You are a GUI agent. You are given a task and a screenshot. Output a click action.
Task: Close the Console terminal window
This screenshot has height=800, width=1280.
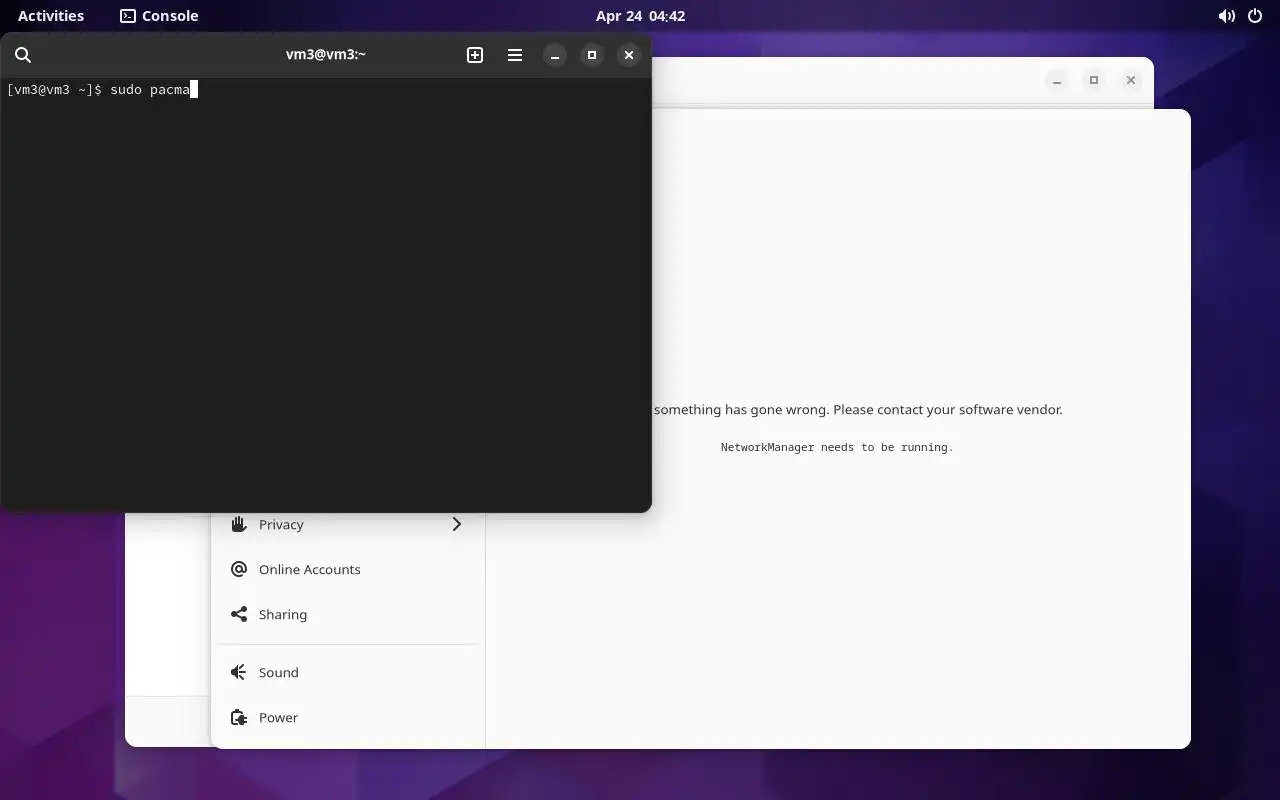click(x=629, y=55)
